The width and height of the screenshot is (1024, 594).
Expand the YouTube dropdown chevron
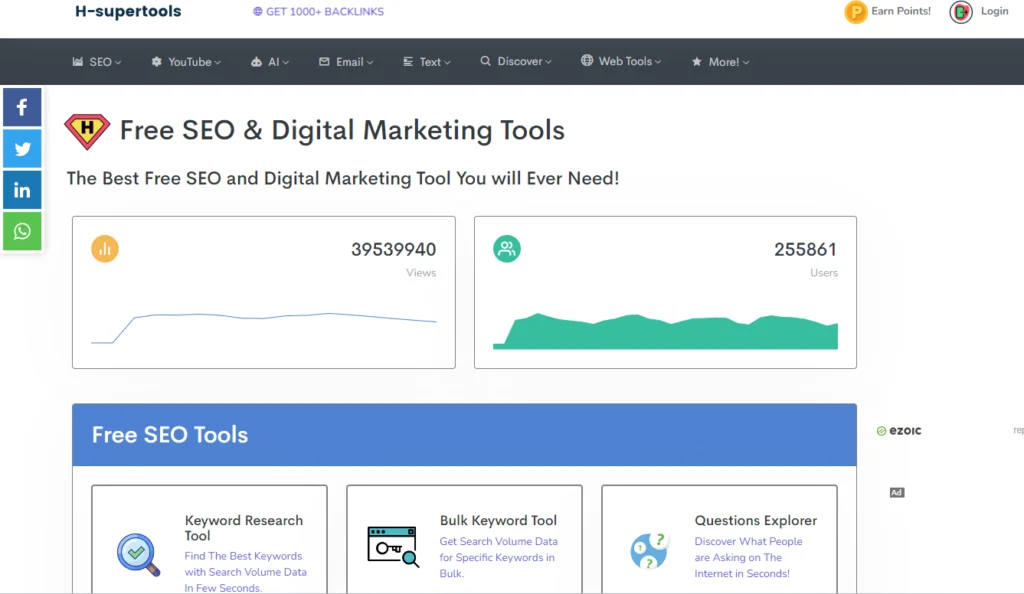(217, 63)
